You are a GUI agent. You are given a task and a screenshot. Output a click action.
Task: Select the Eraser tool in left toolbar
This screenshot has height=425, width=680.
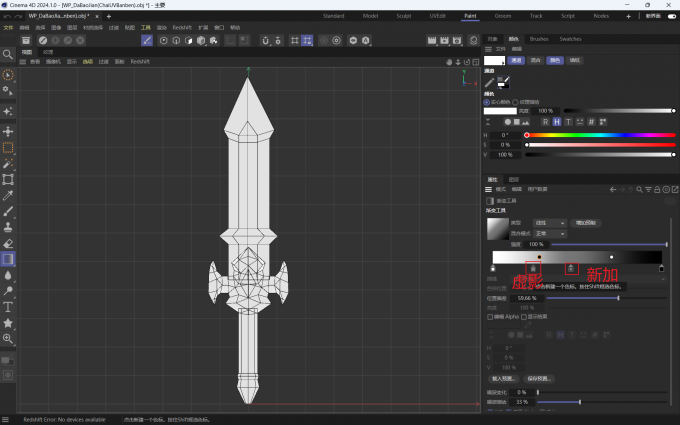[8, 243]
